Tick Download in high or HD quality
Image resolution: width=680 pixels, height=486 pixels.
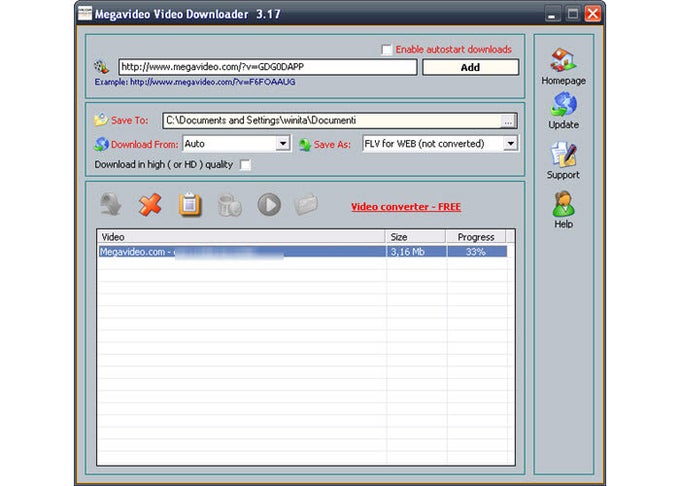(x=245, y=165)
